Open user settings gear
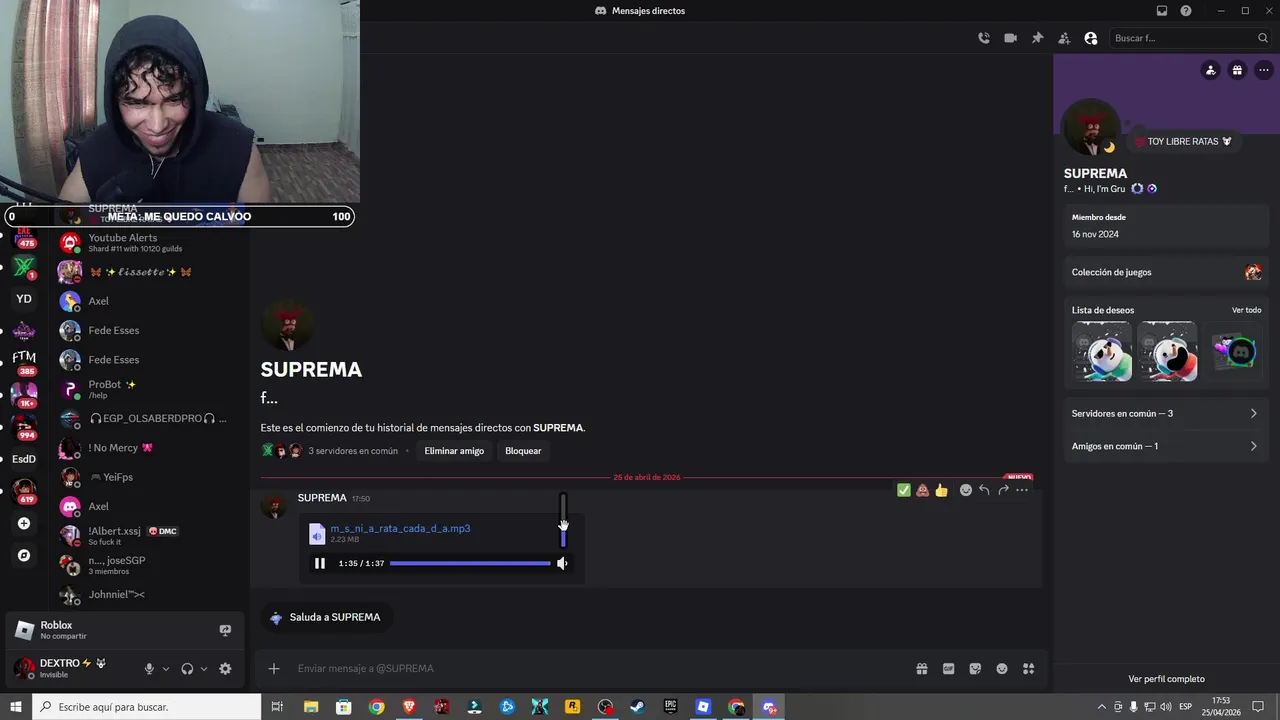1280x720 pixels. [x=225, y=669]
